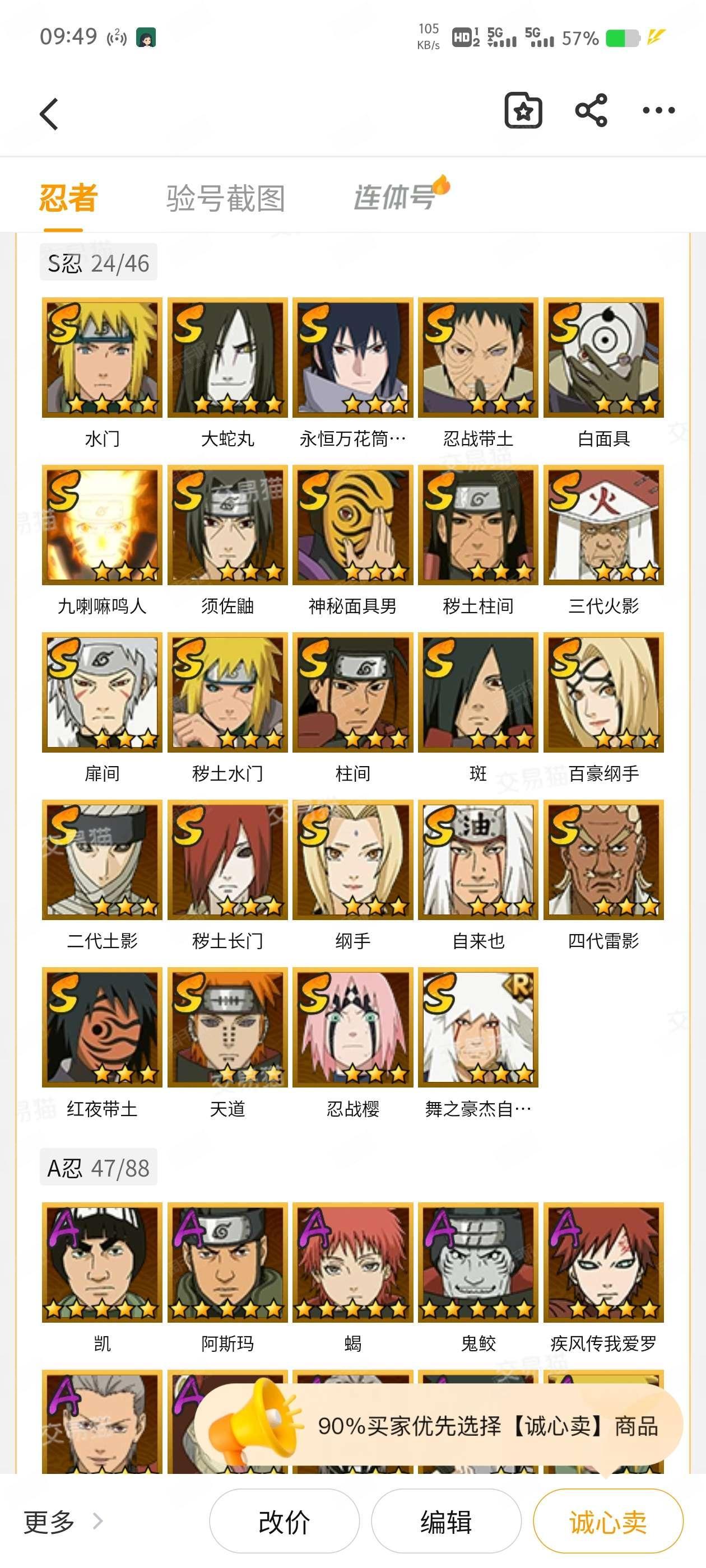
Task: Click the 改价 button
Action: point(285,1521)
